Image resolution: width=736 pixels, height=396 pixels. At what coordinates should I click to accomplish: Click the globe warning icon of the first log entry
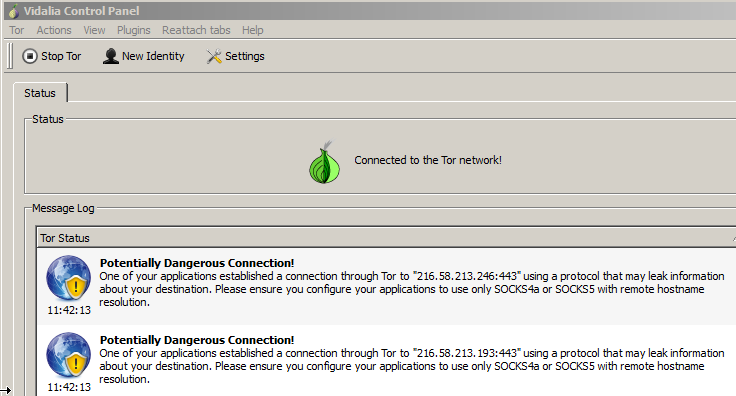[69, 278]
